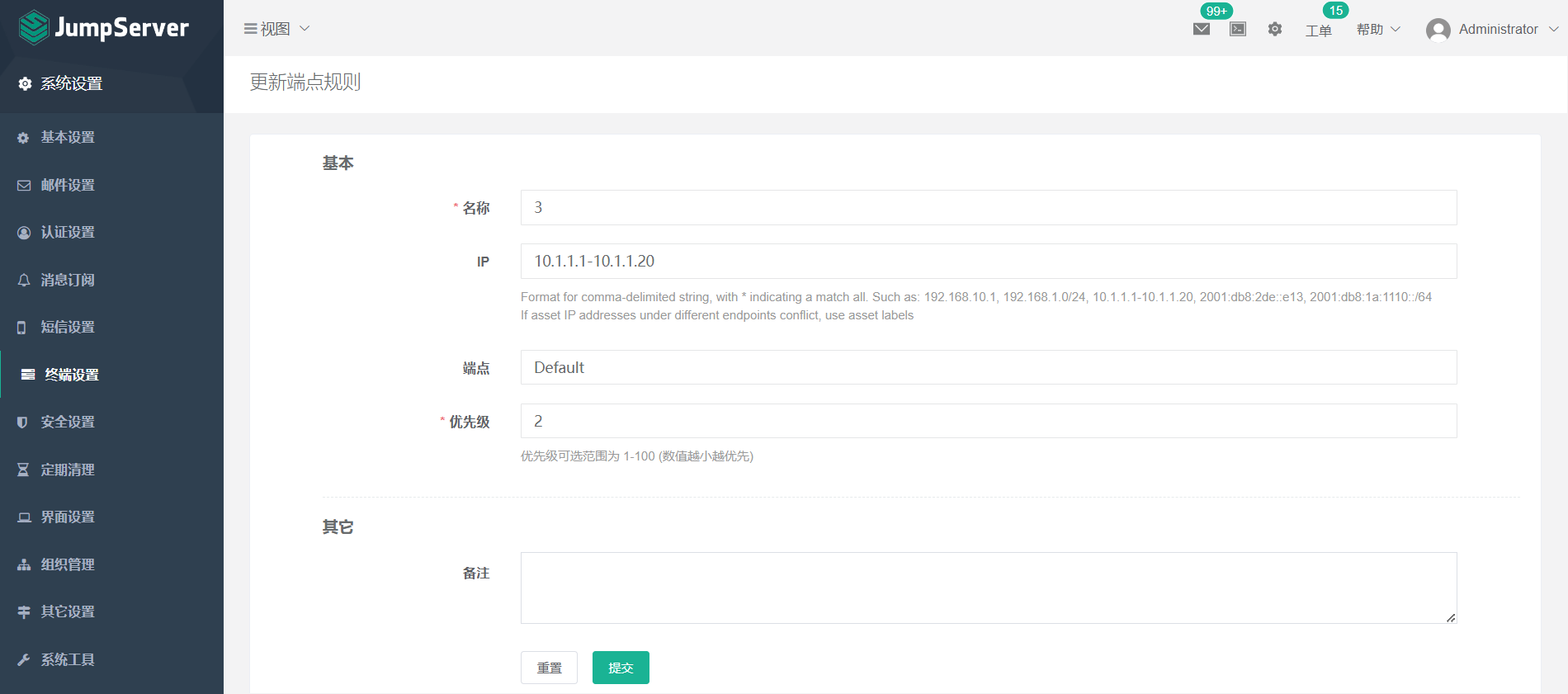Click the hourglass icon for 定期清理

coord(23,470)
